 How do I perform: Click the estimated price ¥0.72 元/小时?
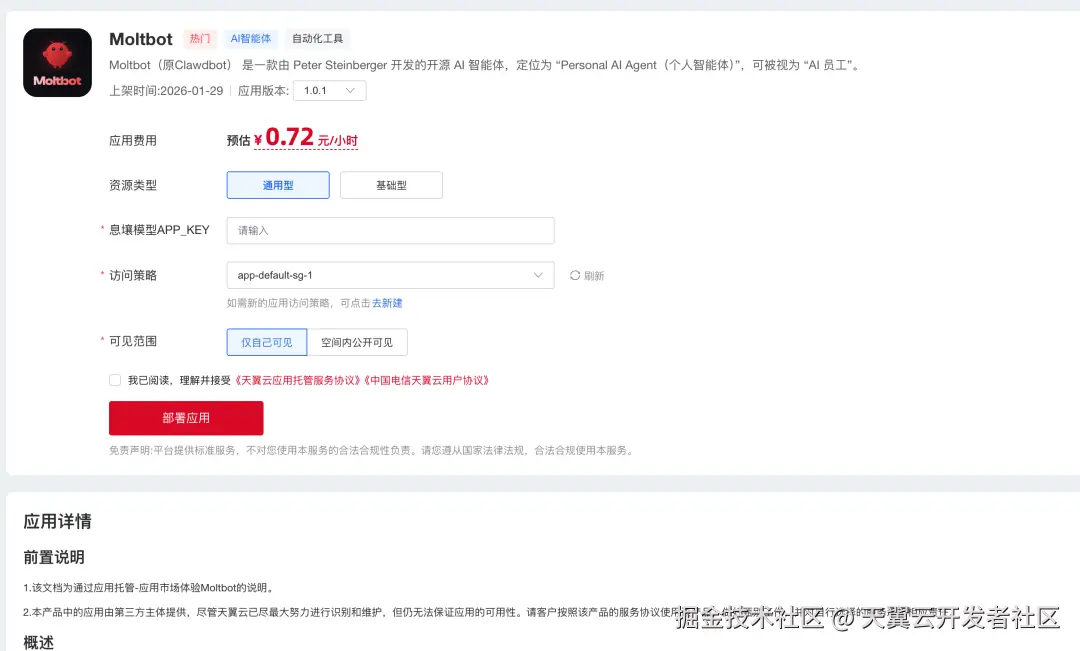(306, 138)
